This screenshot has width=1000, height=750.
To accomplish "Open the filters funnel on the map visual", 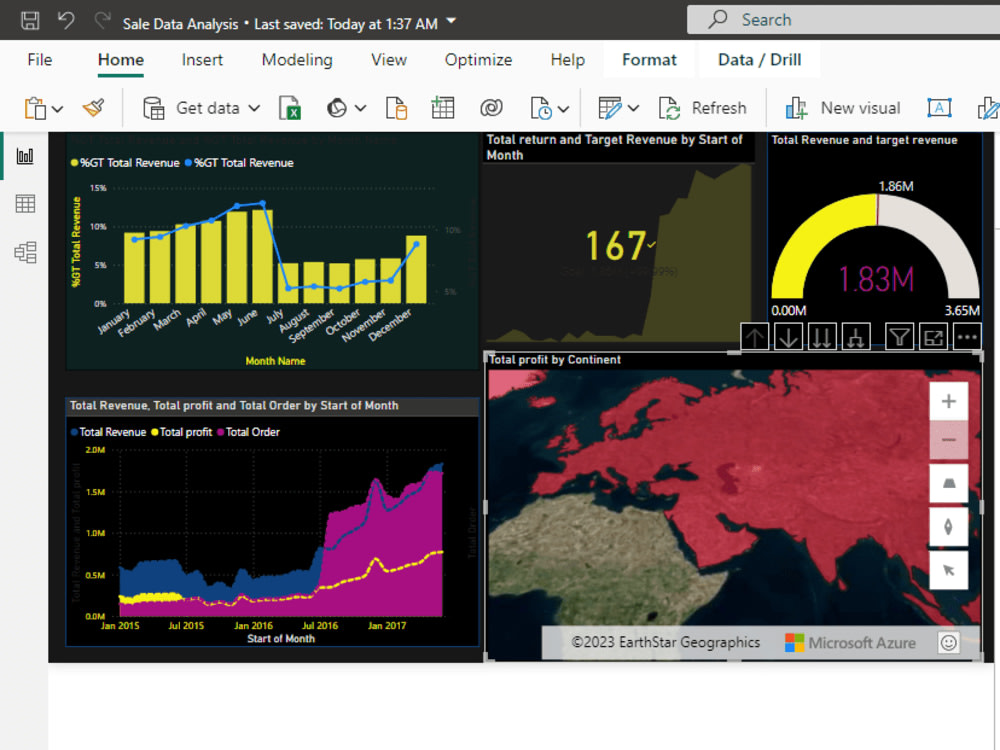I will click(x=899, y=336).
